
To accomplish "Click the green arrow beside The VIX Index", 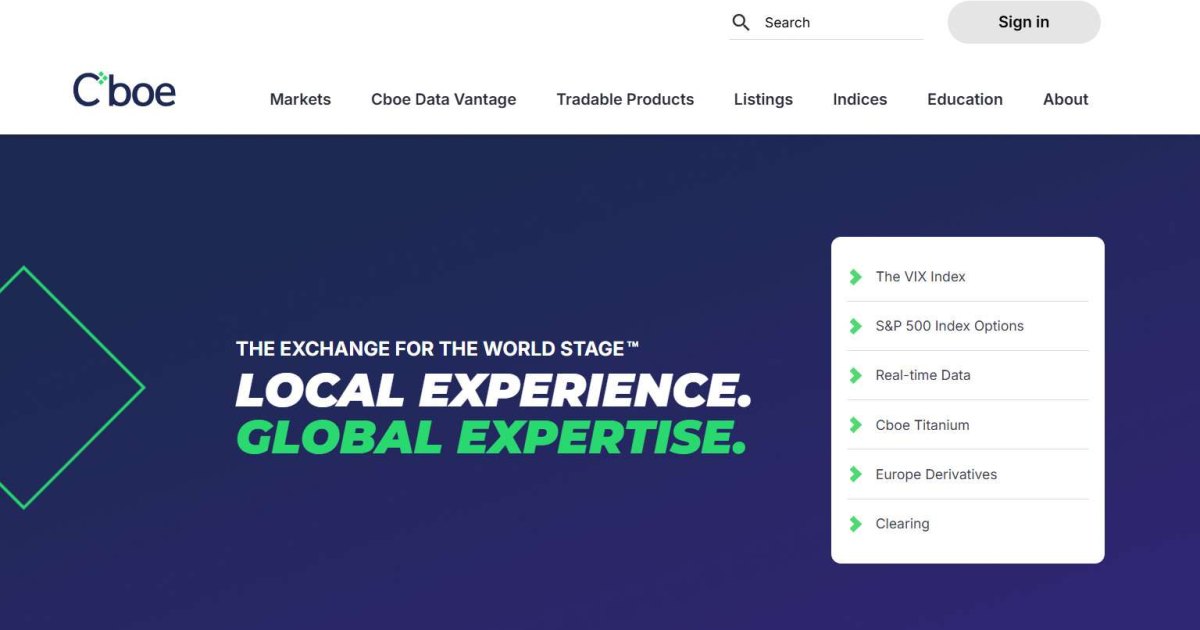I will coord(856,277).
